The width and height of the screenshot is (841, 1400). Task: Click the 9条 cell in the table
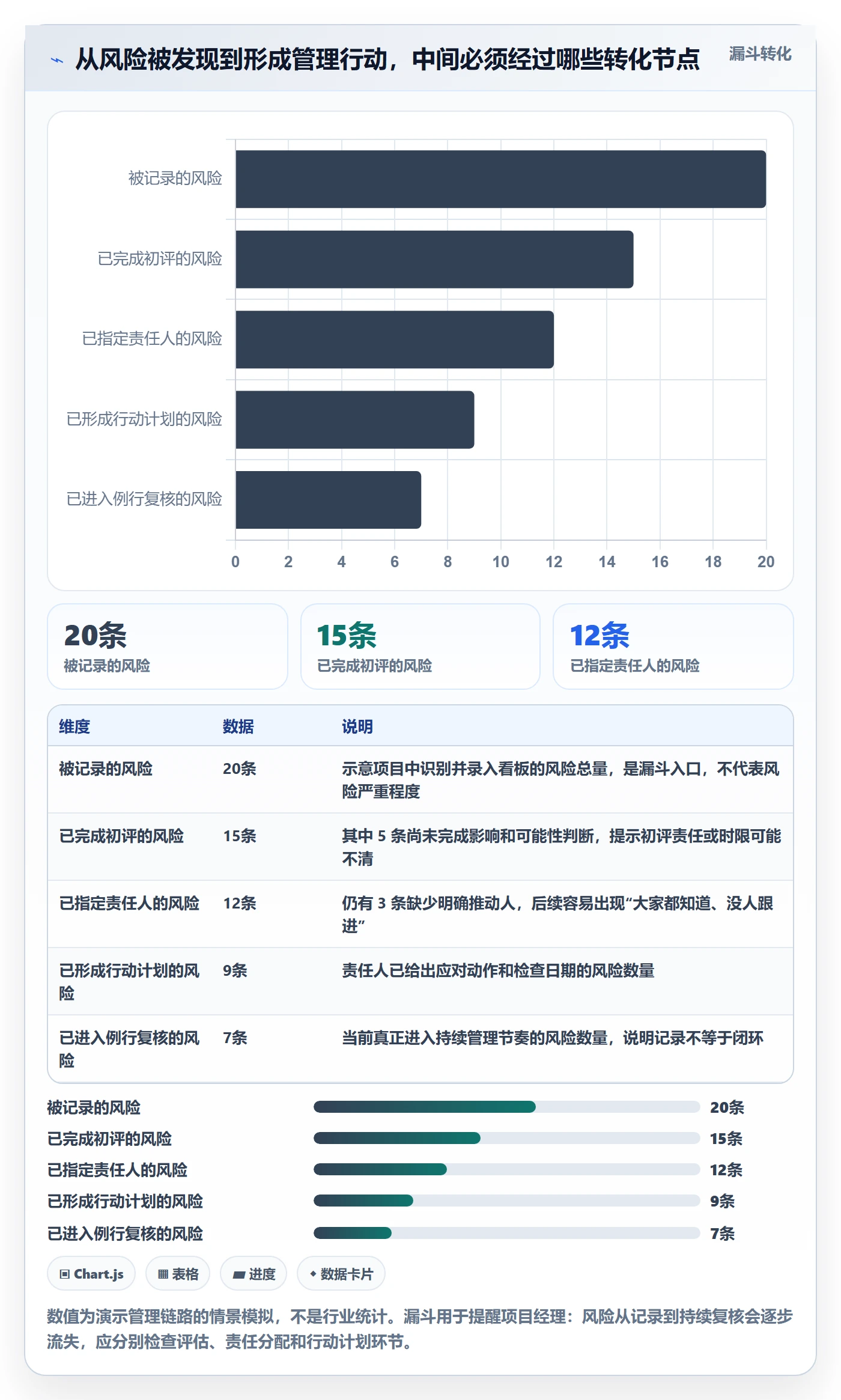click(x=235, y=970)
